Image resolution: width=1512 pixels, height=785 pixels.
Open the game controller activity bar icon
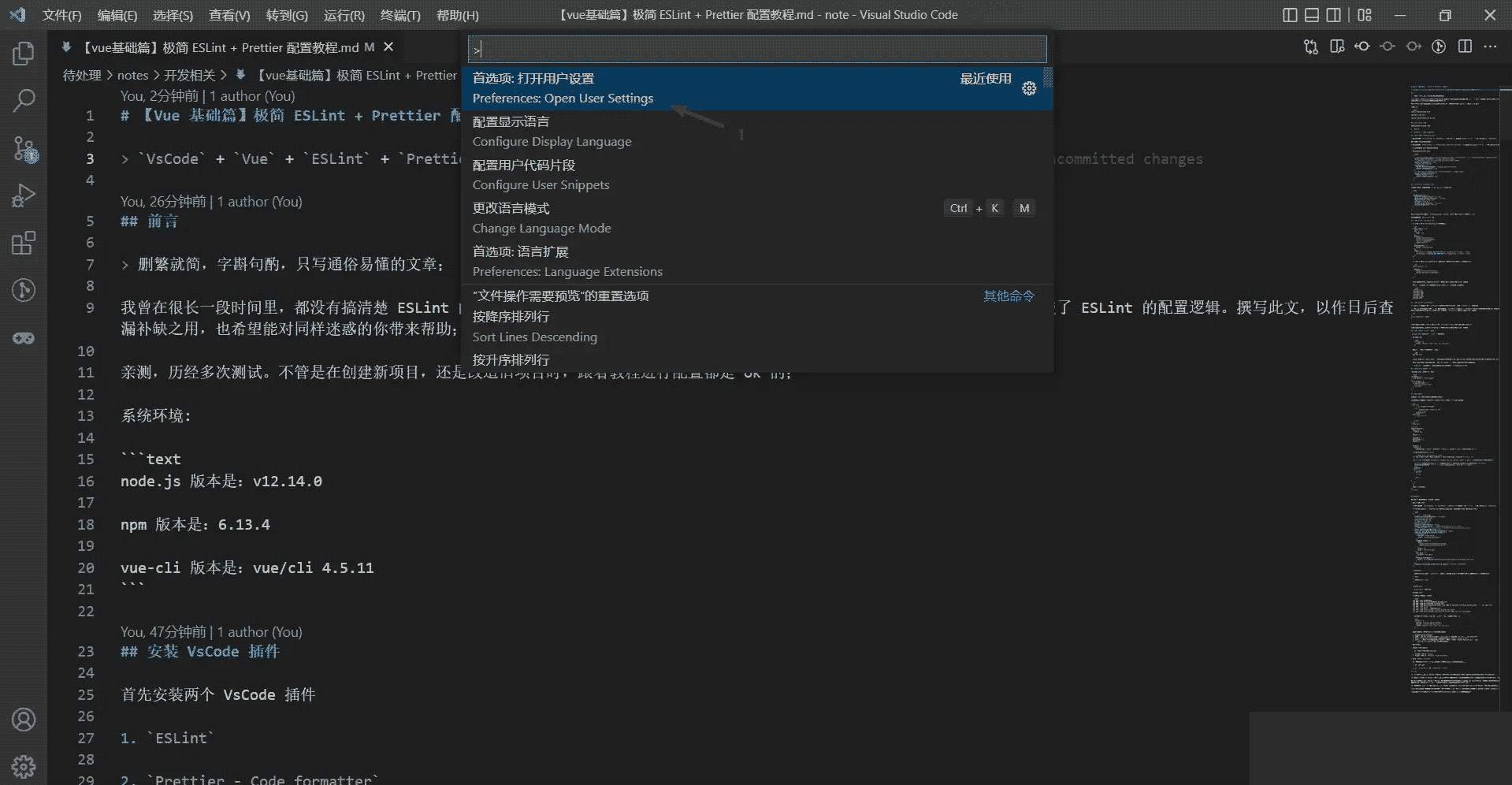[x=24, y=338]
